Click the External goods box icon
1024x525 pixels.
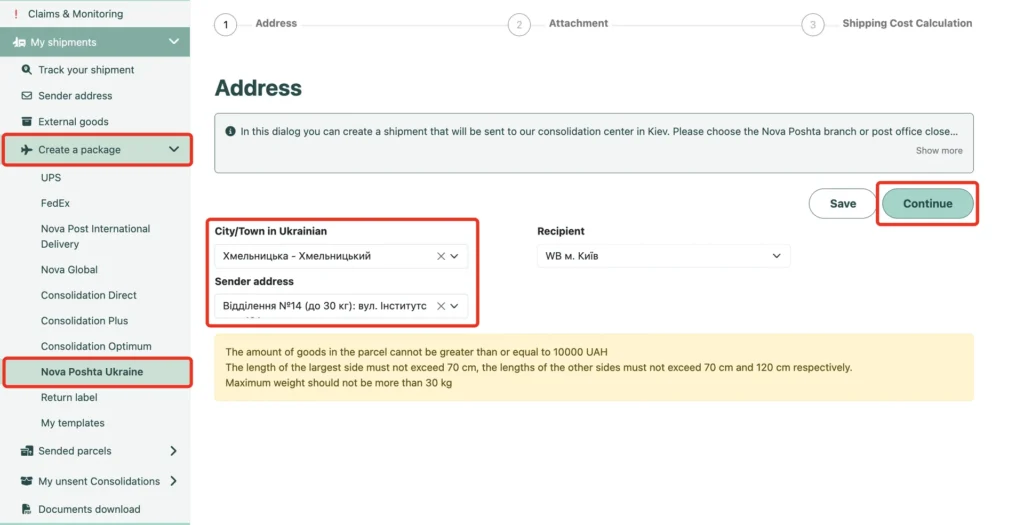click(x=27, y=121)
